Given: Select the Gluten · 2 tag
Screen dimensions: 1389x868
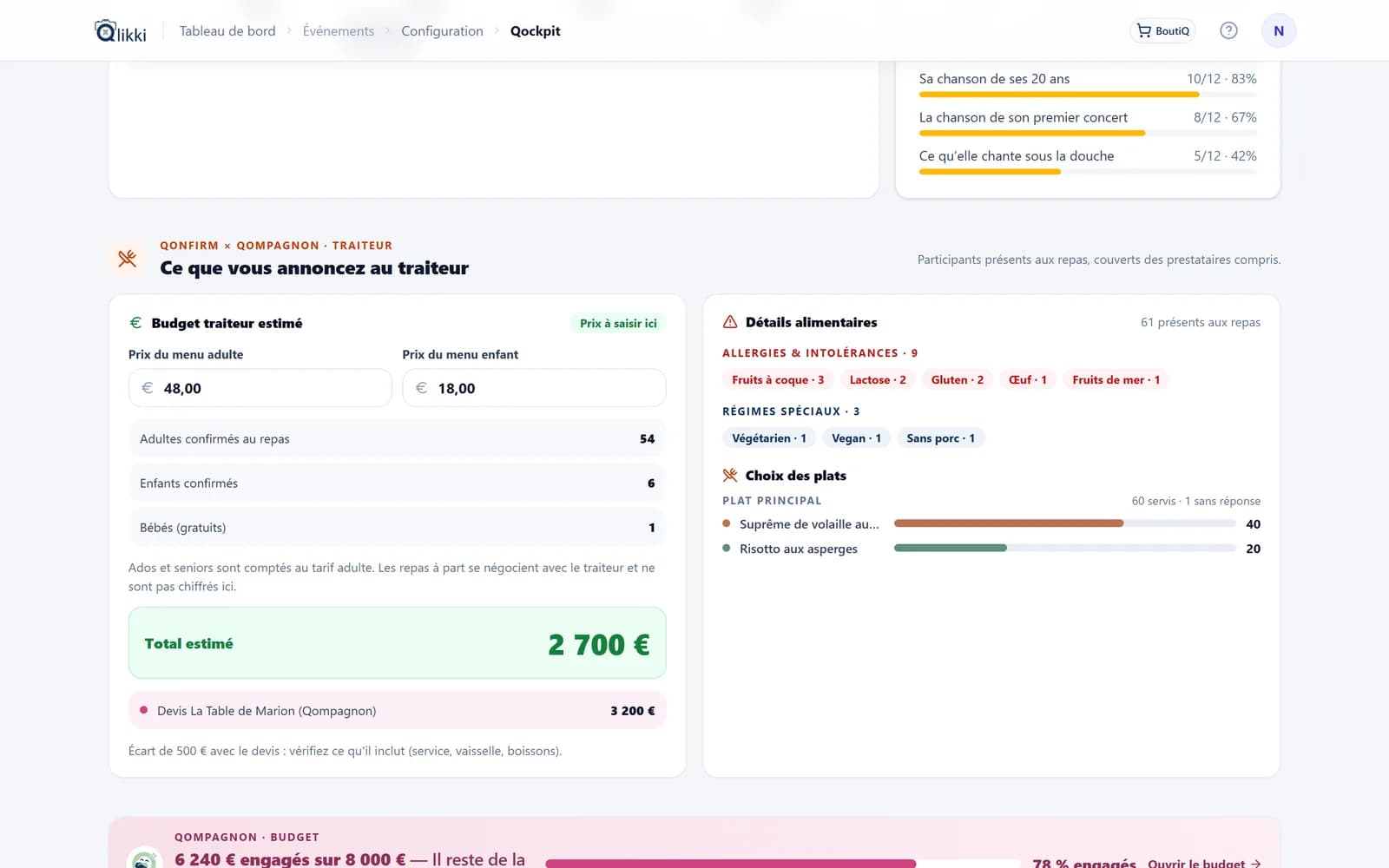Looking at the screenshot, I should (x=958, y=380).
